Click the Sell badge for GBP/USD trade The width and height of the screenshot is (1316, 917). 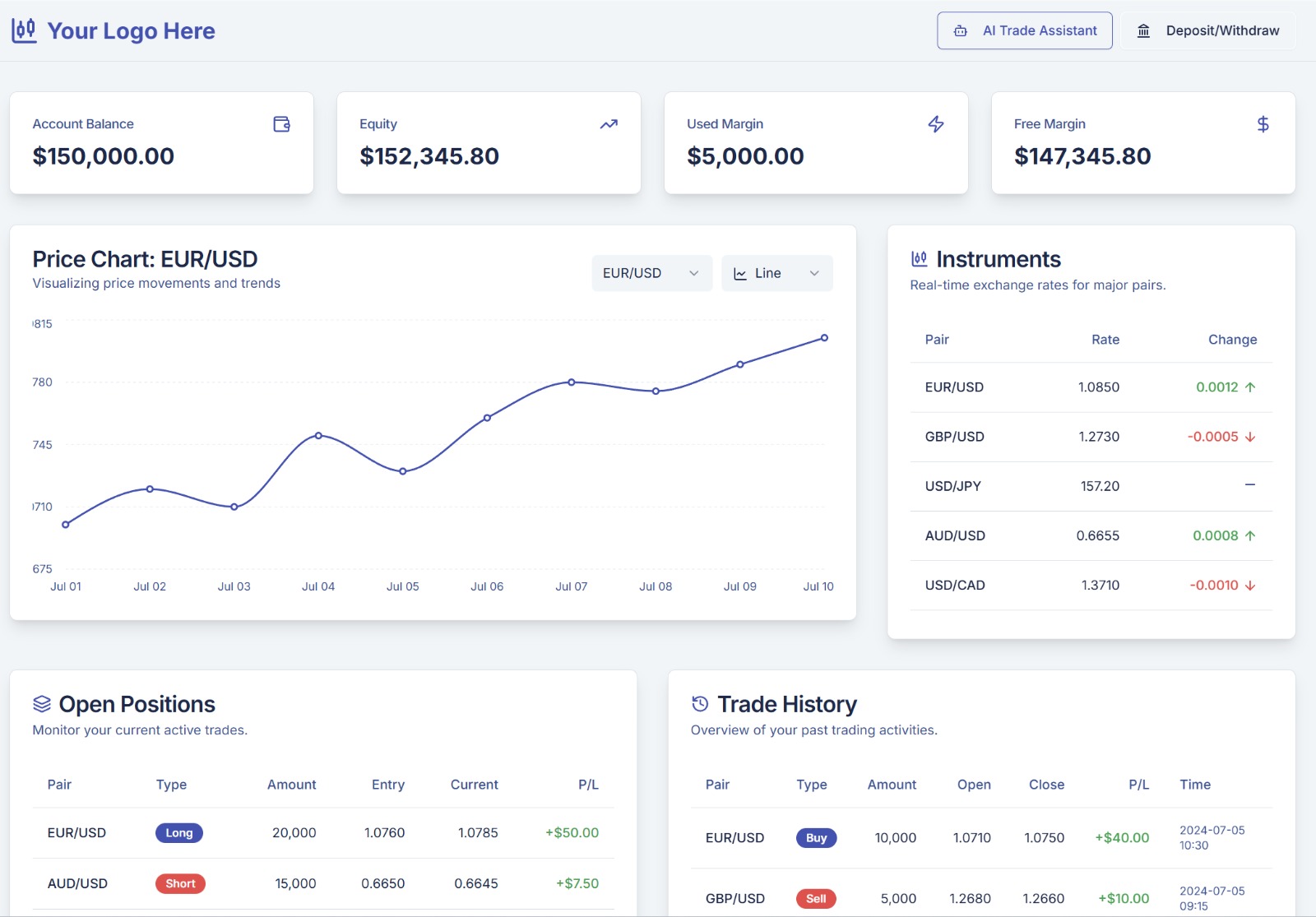tap(816, 899)
